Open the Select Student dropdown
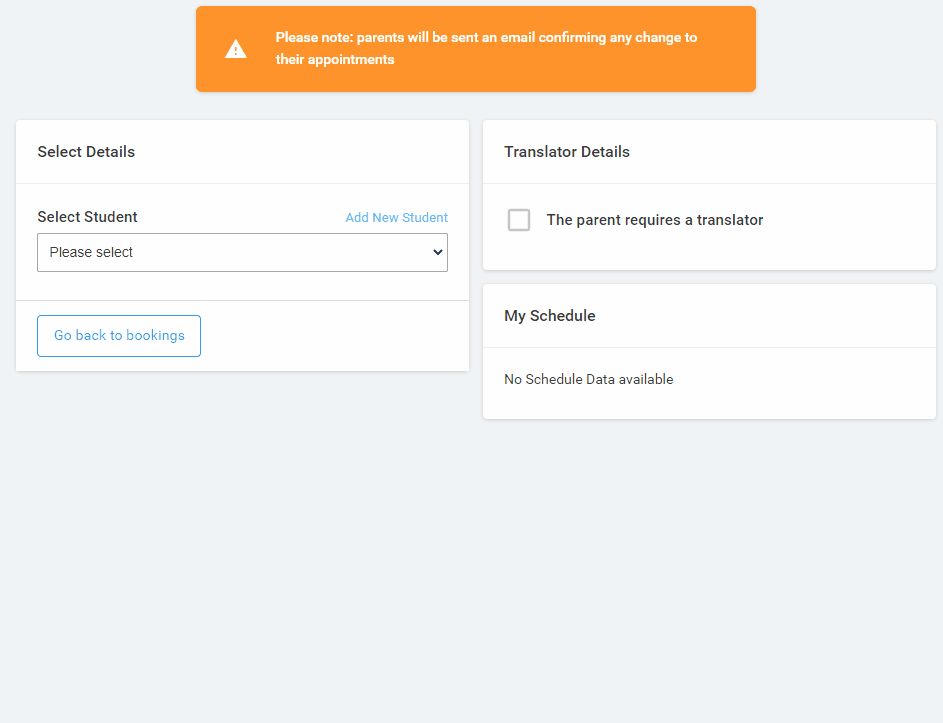 coord(242,252)
